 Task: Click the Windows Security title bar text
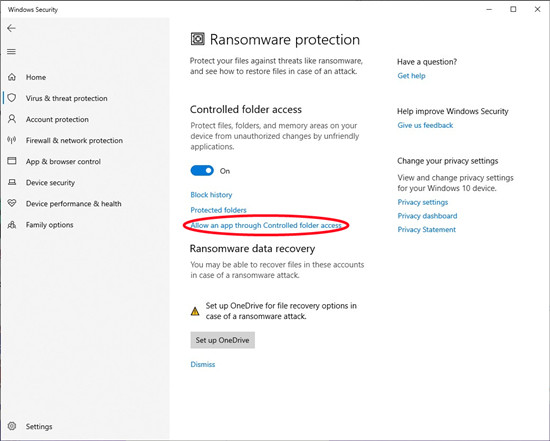click(x=33, y=10)
